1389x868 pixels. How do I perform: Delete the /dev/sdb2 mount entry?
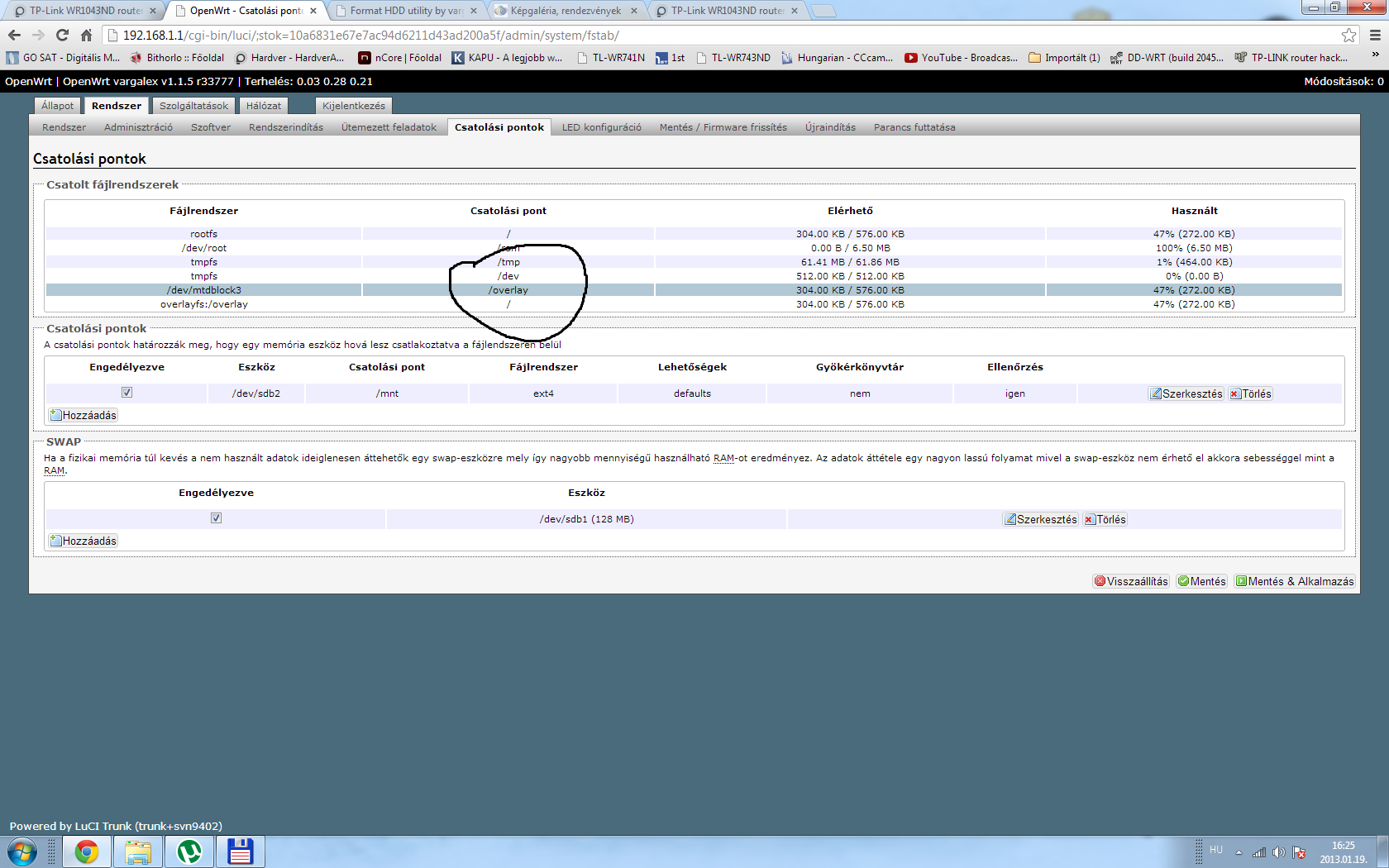click(1250, 393)
